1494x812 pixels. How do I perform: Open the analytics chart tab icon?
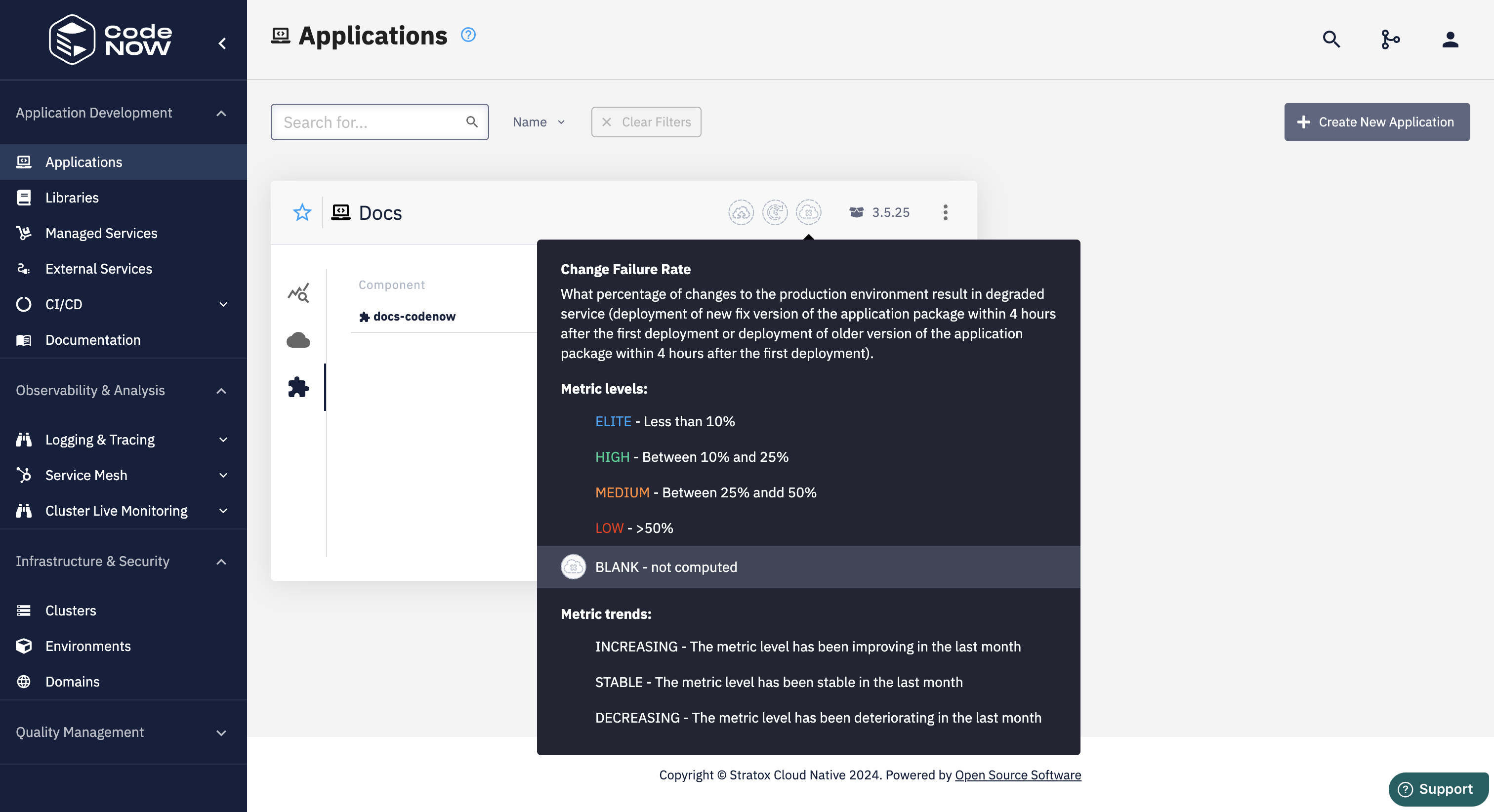pos(298,293)
